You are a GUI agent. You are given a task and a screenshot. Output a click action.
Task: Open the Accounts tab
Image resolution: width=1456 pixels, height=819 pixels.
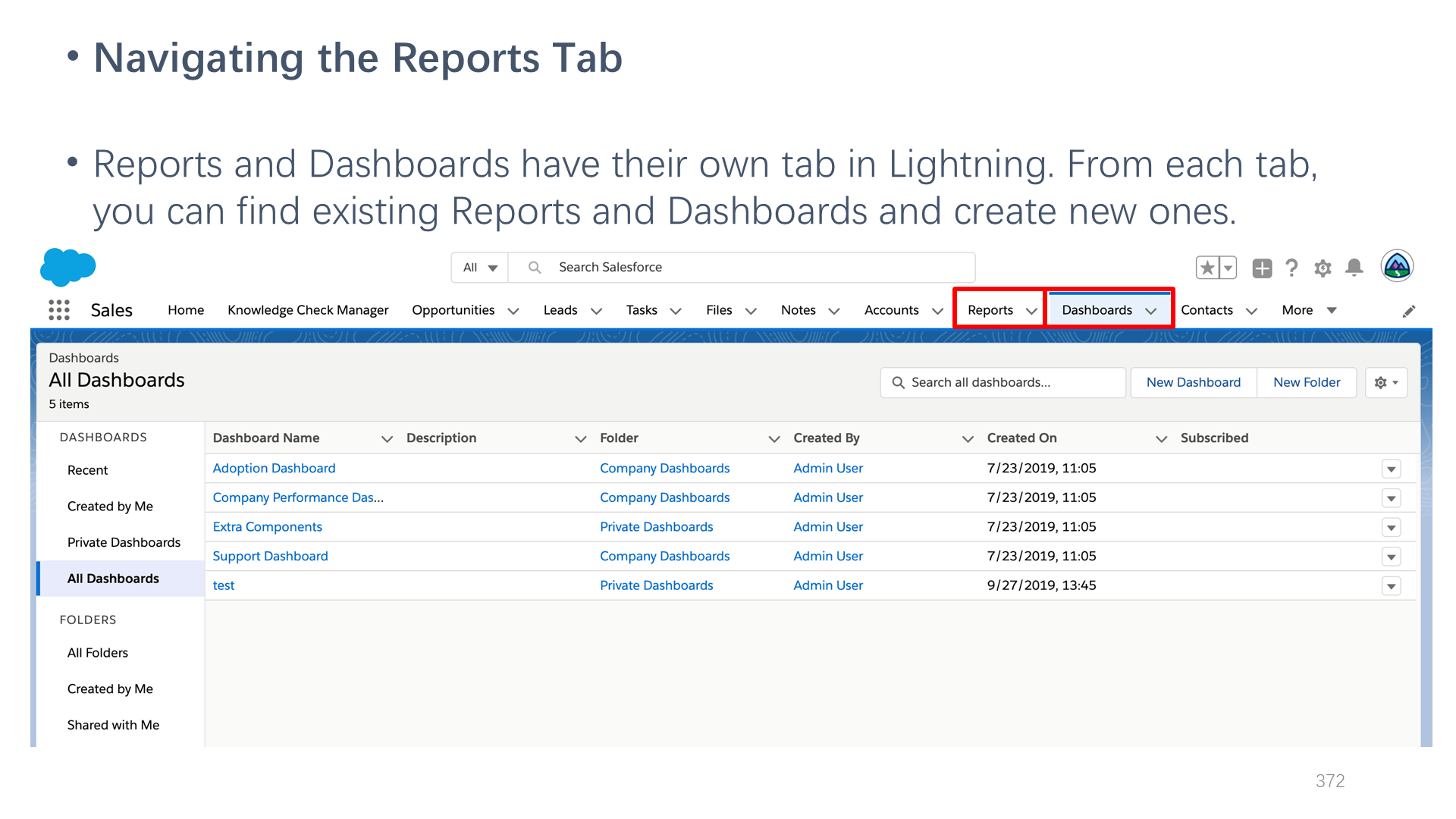[x=892, y=310]
